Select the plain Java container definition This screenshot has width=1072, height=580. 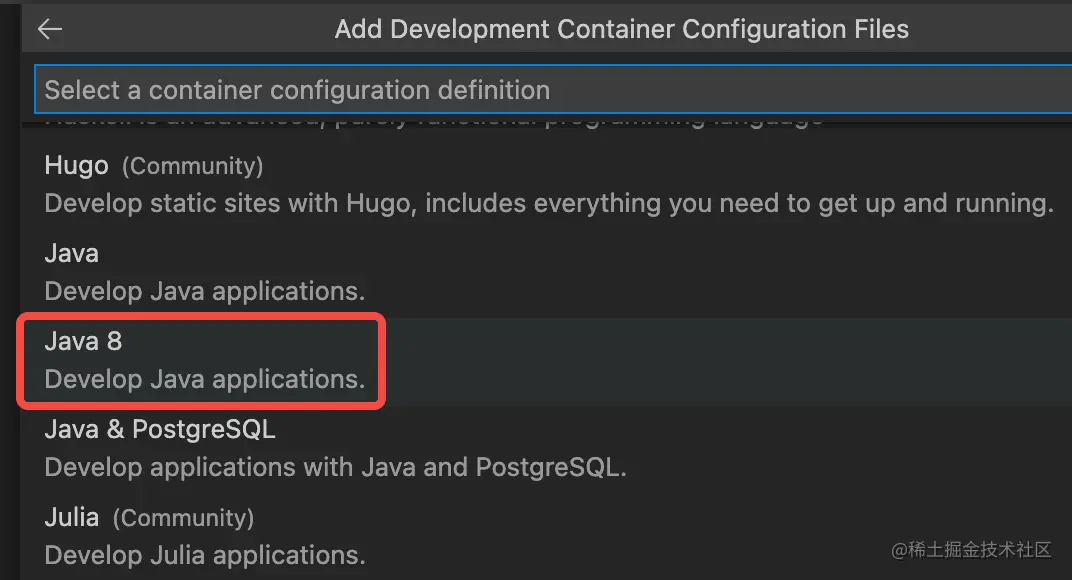click(x=72, y=254)
